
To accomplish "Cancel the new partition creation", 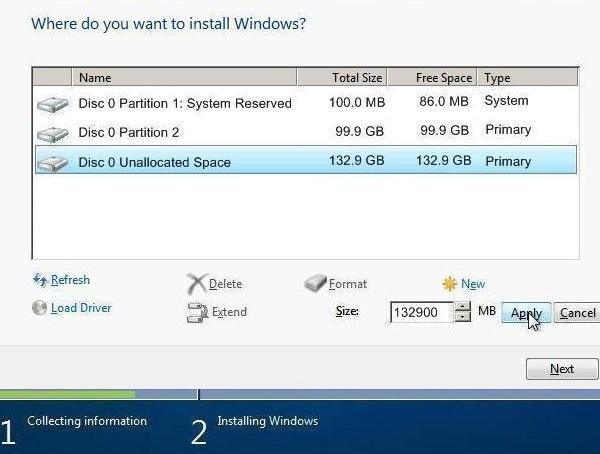I will pos(577,312).
